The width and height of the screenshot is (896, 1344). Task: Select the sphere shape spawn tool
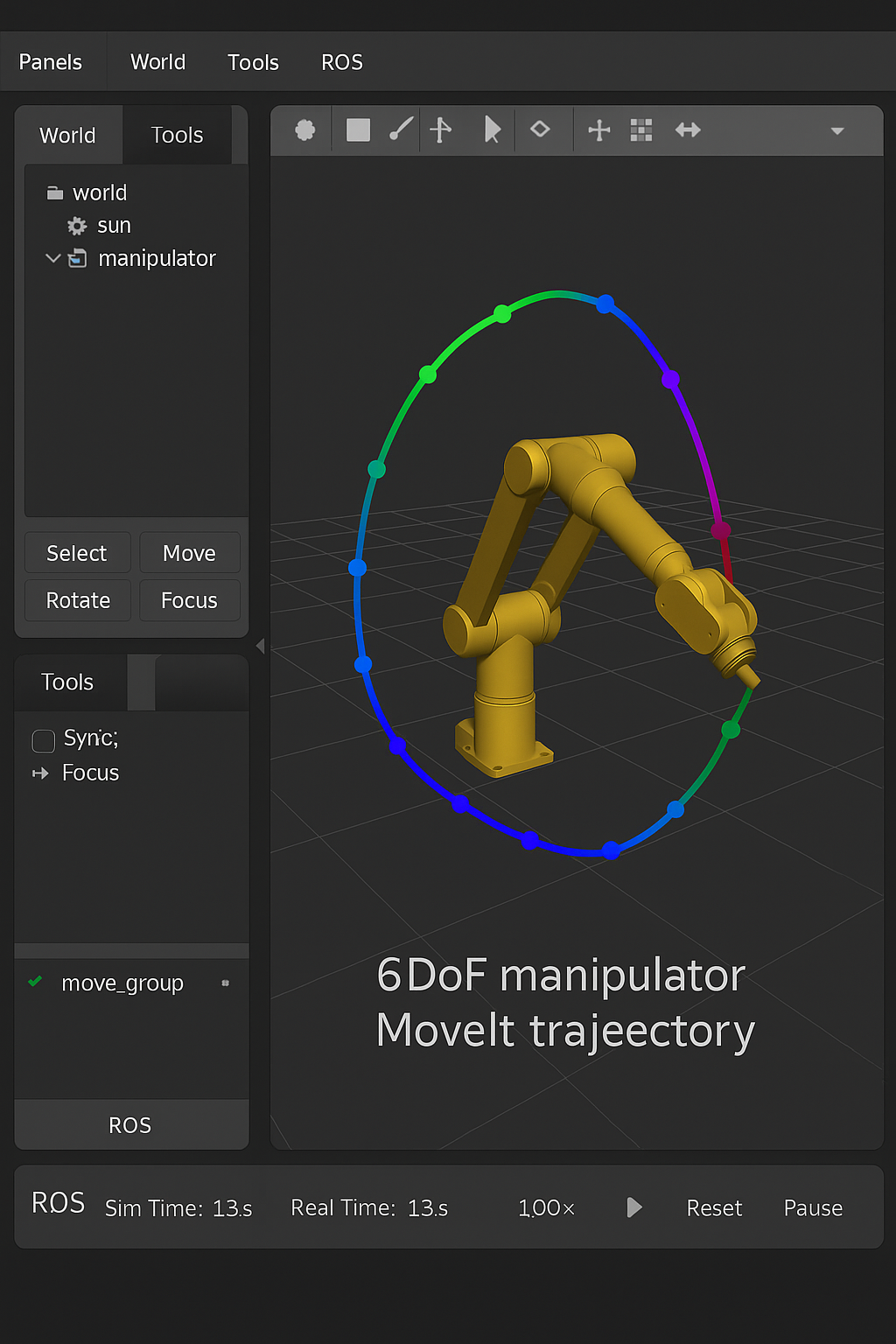tap(302, 129)
